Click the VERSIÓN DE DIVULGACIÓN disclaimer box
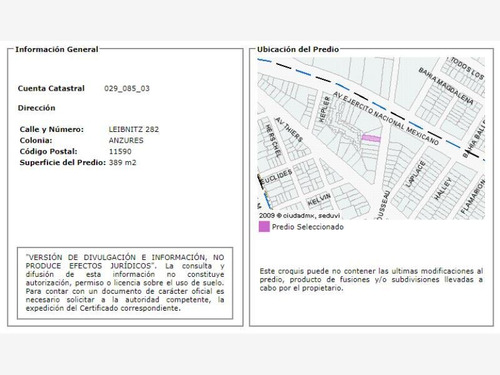This screenshot has width=500, height=375. 125,283
